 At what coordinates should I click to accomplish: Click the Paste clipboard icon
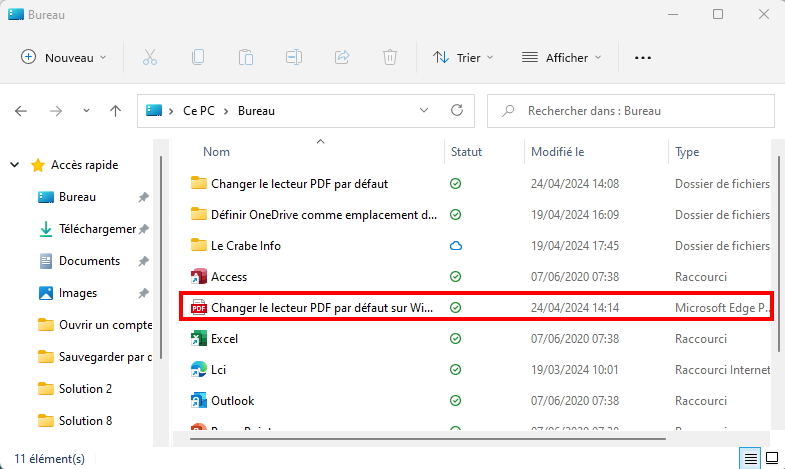tap(246, 58)
